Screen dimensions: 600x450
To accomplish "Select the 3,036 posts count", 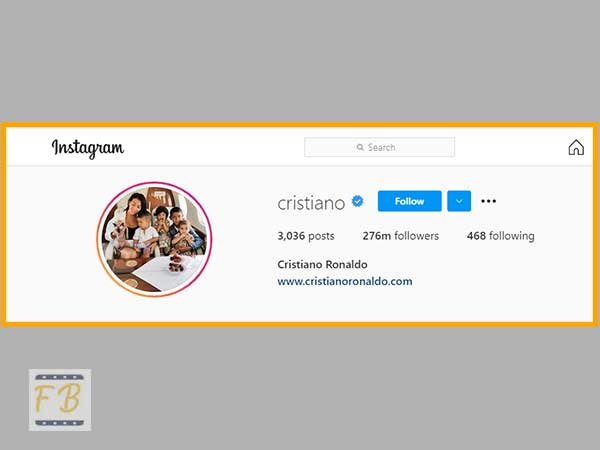I will 306,236.
